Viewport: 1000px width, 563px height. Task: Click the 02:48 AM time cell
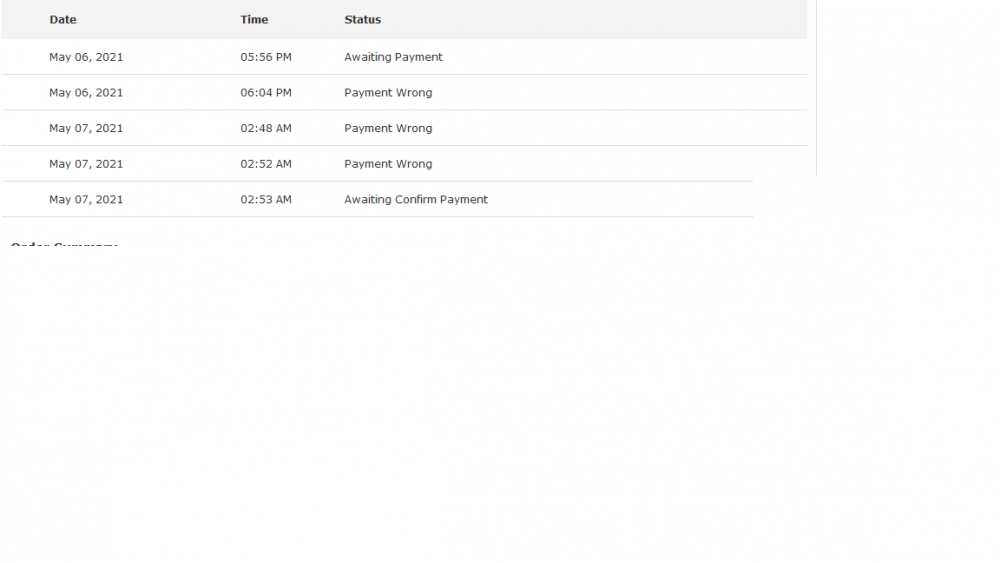266,128
